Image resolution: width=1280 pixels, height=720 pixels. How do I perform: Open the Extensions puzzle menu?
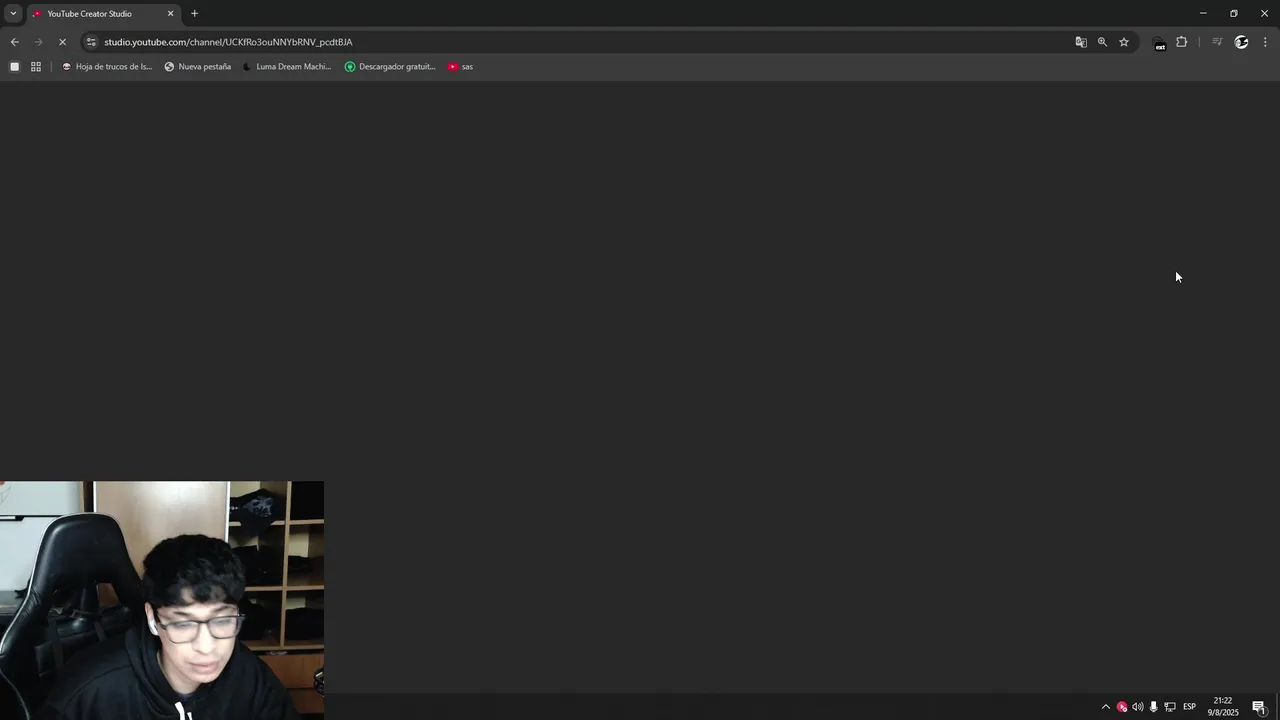1182,42
